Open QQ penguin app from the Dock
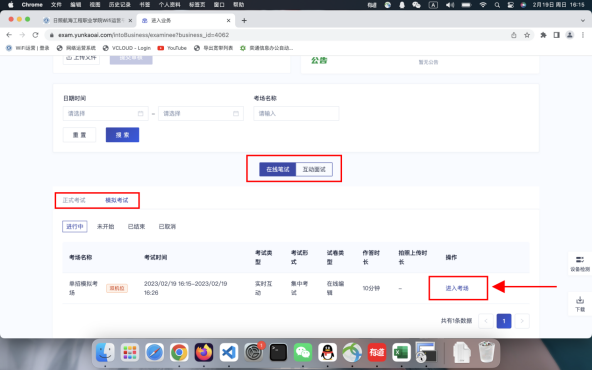 click(x=327, y=353)
